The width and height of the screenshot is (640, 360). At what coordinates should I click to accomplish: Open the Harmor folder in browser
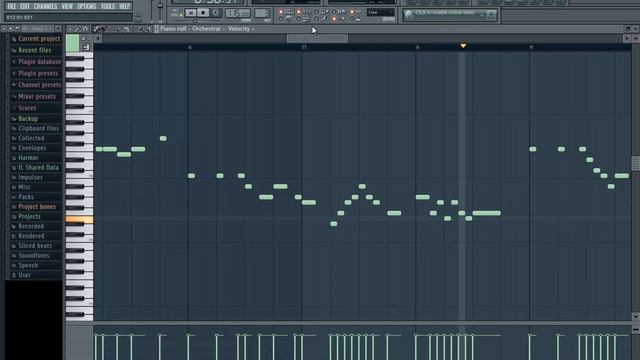28,158
